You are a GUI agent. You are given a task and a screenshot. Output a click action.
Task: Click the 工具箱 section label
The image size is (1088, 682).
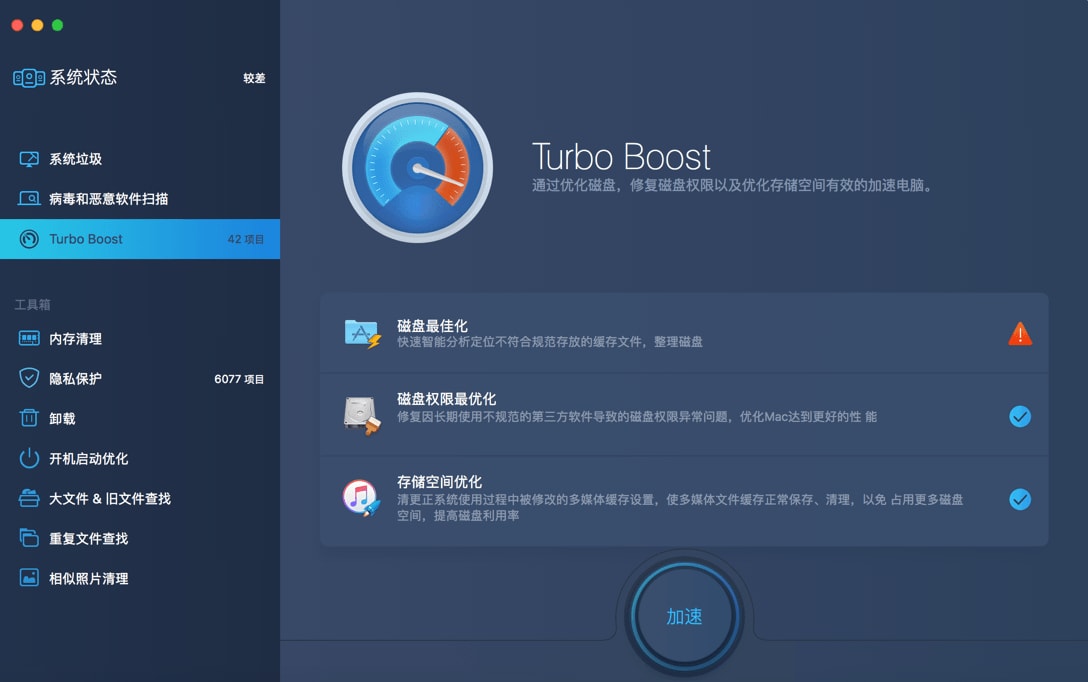pyautogui.click(x=32, y=305)
